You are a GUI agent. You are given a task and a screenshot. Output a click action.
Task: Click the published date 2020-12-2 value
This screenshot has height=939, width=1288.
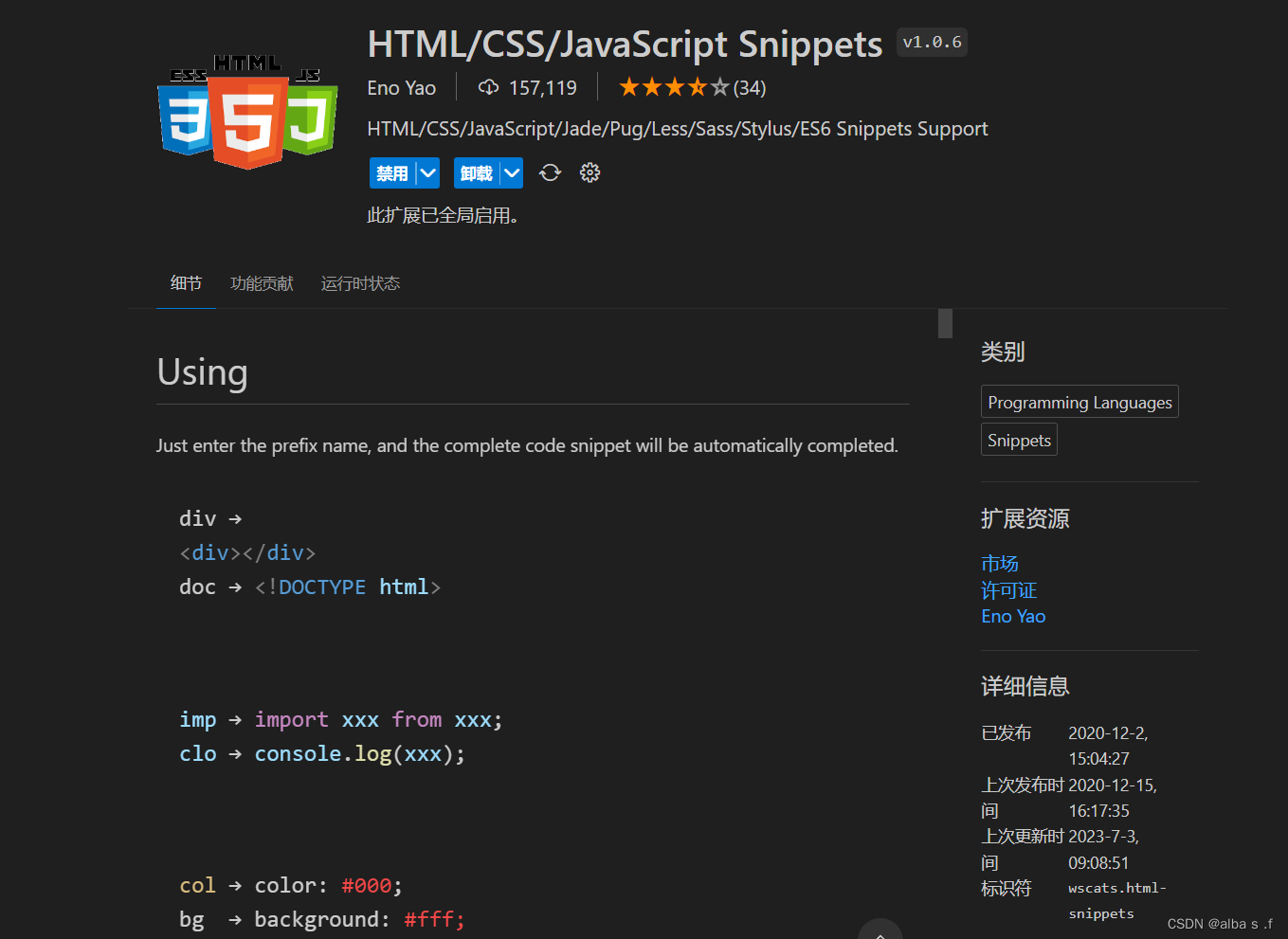coord(1108,746)
